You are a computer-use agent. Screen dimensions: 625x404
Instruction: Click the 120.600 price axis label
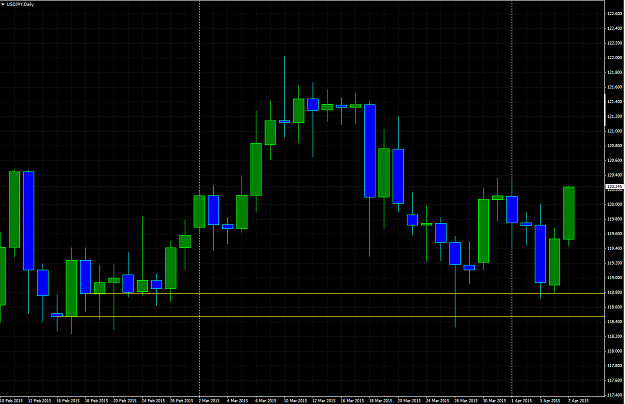[615, 160]
